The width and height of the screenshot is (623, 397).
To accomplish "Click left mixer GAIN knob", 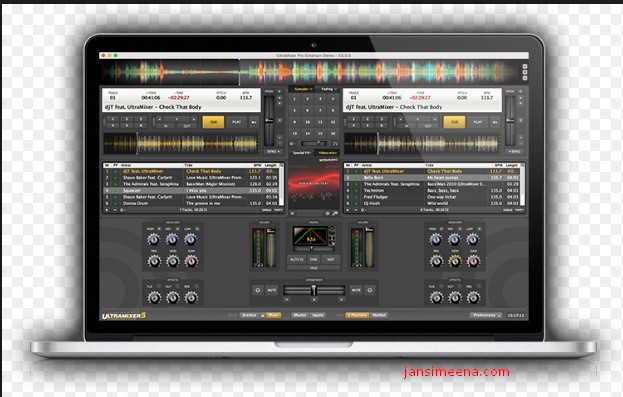I will coord(191,261).
